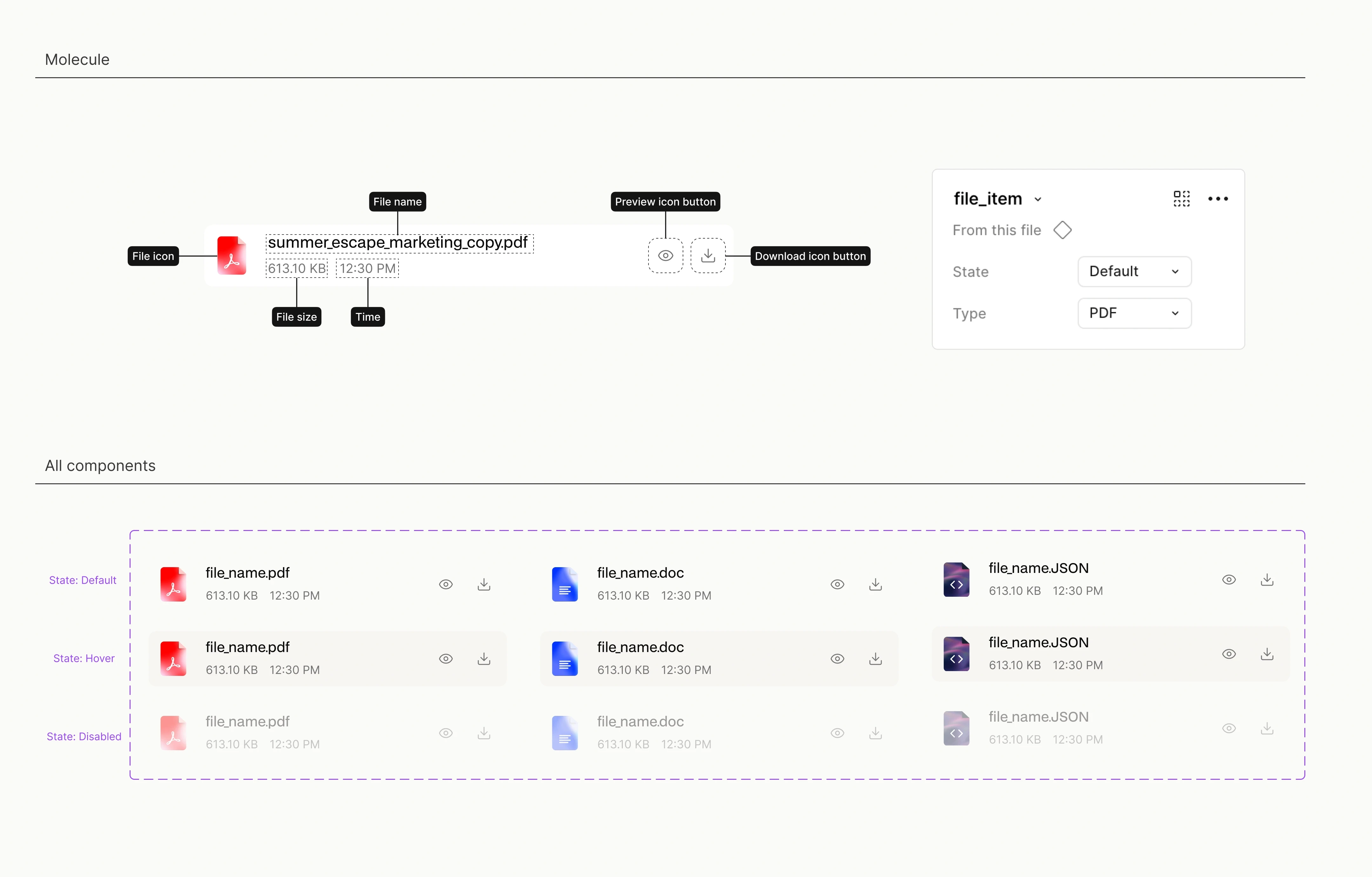
Task: Click the component grid icon next to file_item
Action: (x=1181, y=198)
